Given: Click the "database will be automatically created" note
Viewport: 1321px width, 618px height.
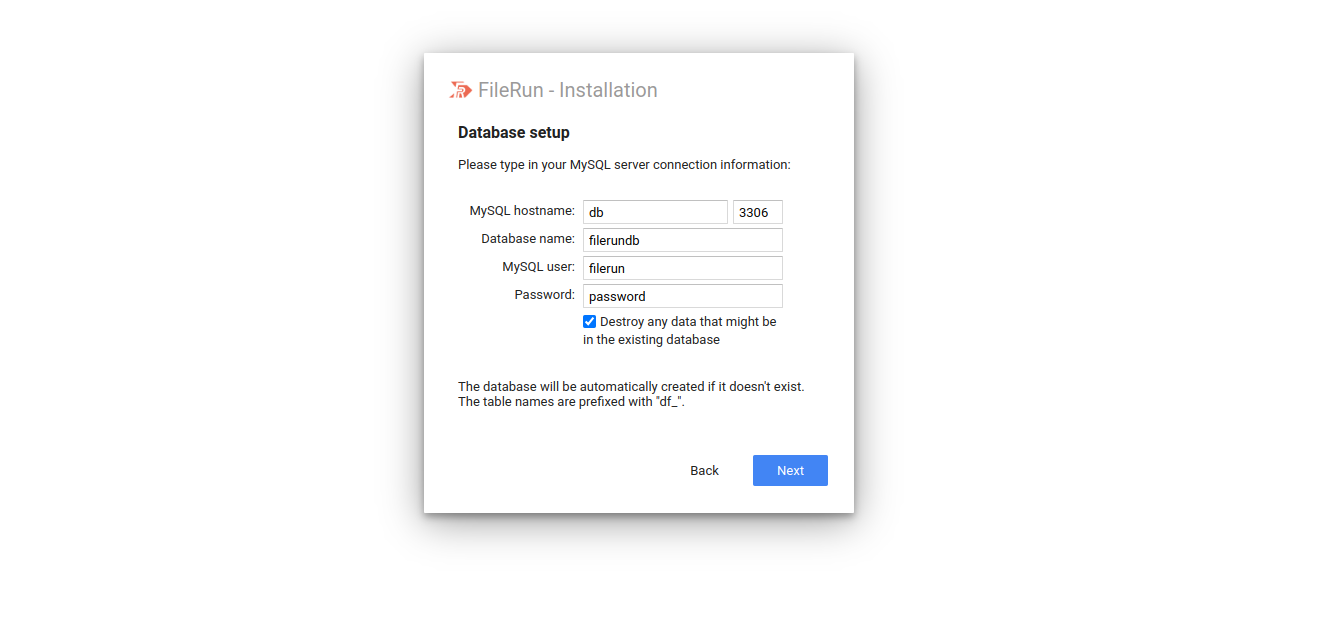Looking at the screenshot, I should pos(630,387).
